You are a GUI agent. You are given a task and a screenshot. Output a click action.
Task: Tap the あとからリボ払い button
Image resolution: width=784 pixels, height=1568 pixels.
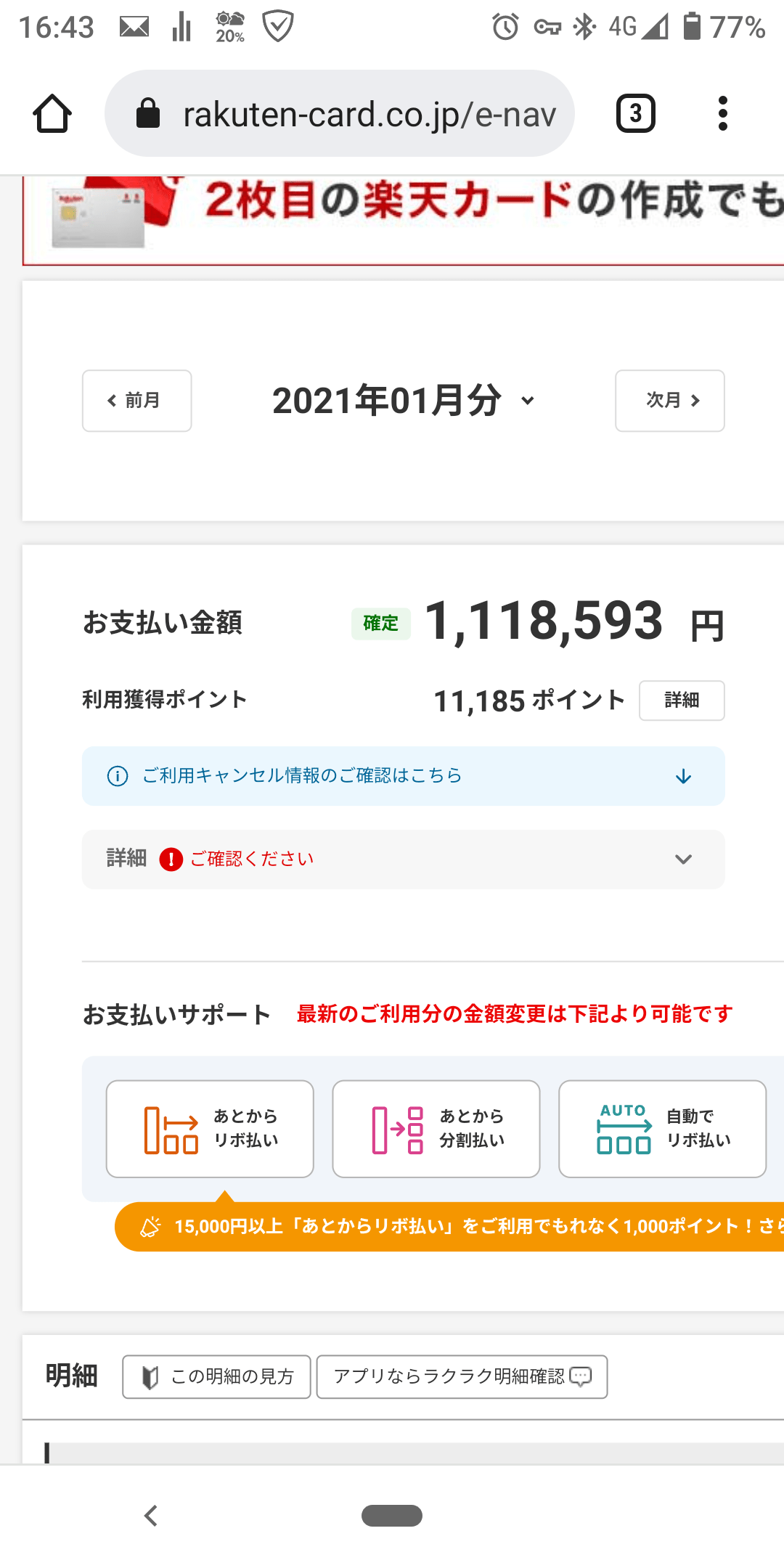(210, 1129)
